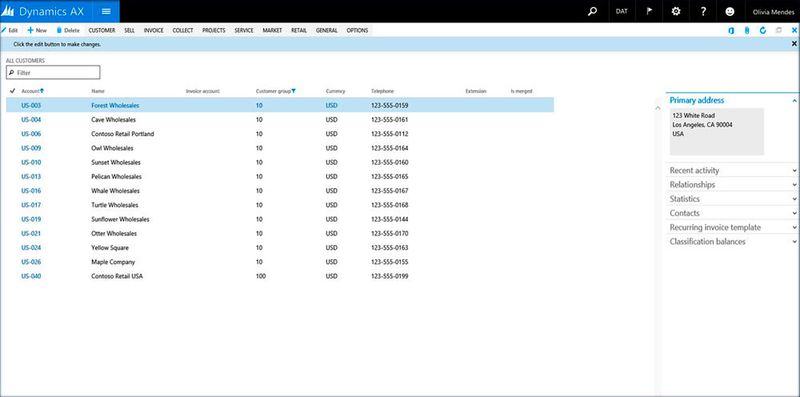Click the New plus button
Screen dimensions: 800x397
pyautogui.click(x=37, y=31)
